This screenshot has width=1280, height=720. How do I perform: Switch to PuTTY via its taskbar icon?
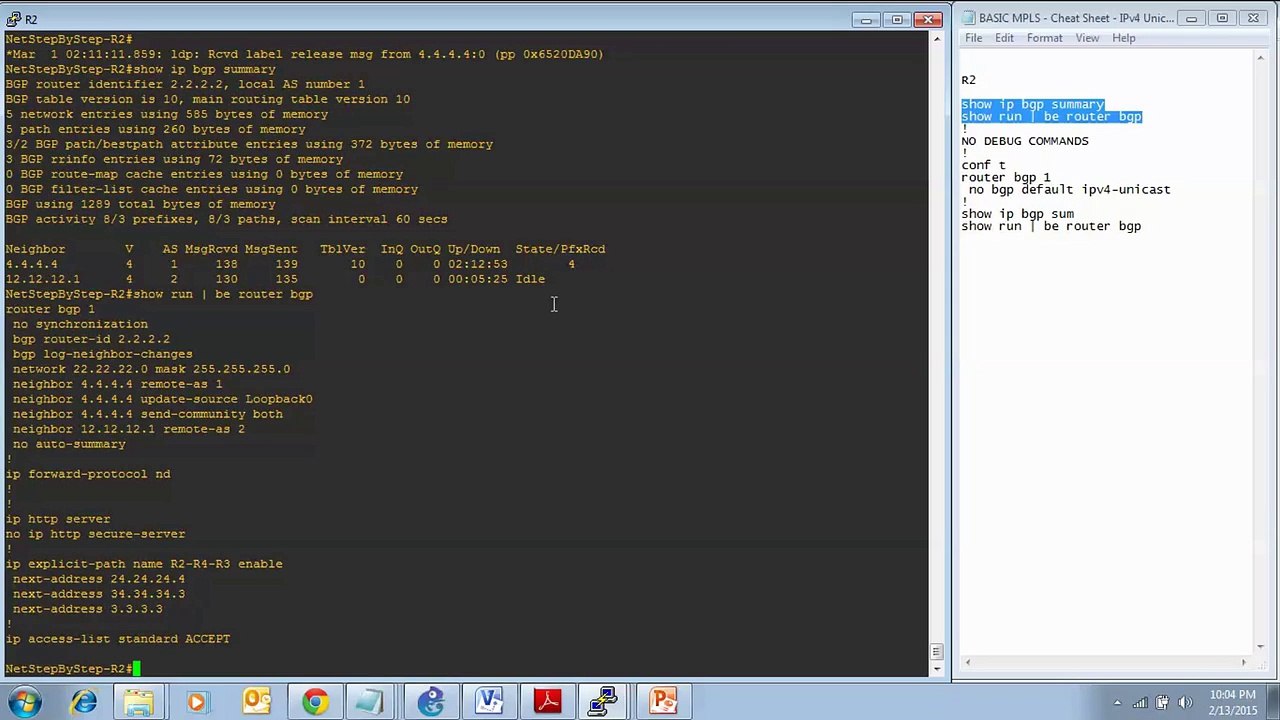pyautogui.click(x=603, y=702)
